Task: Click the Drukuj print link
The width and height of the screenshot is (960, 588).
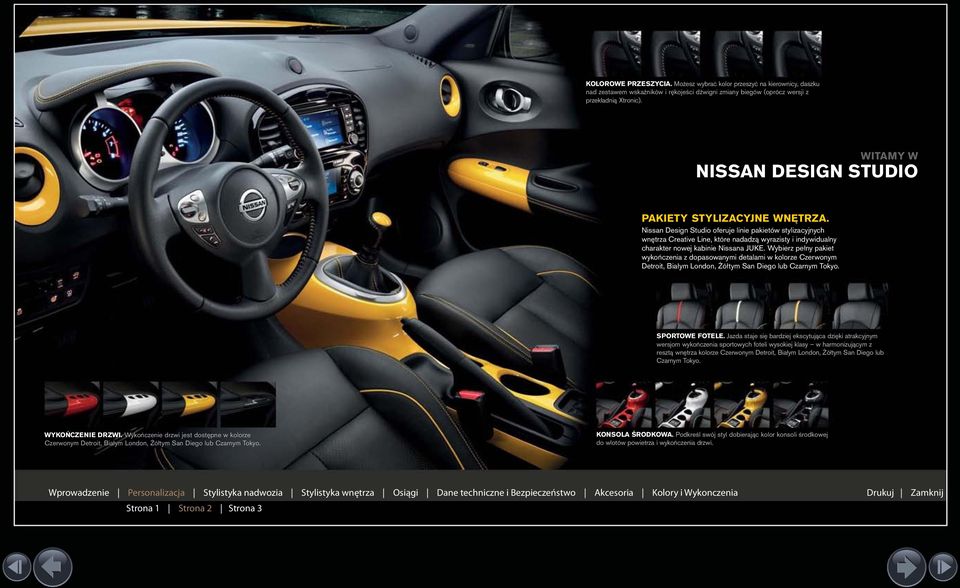Action: [x=880, y=492]
